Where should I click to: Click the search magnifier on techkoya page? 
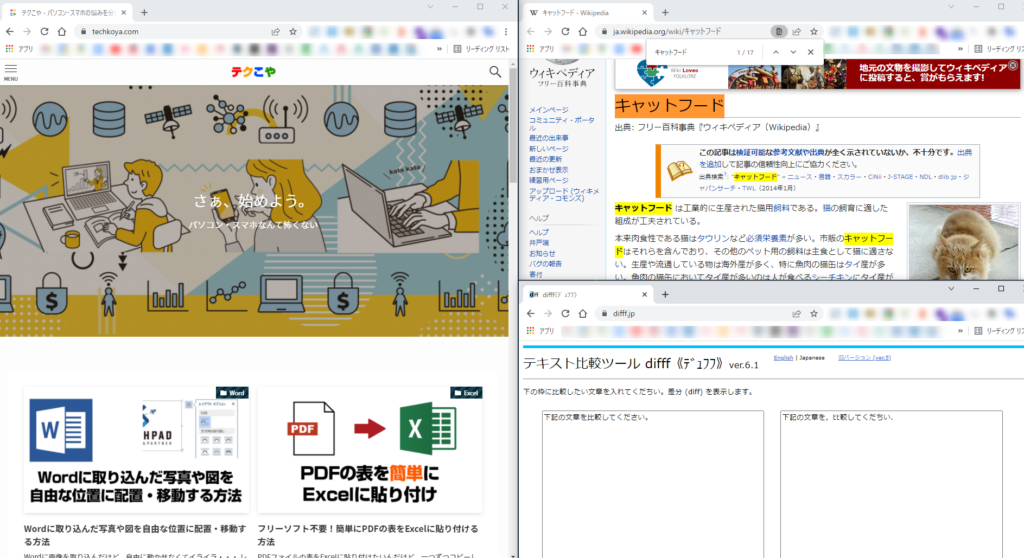495,72
